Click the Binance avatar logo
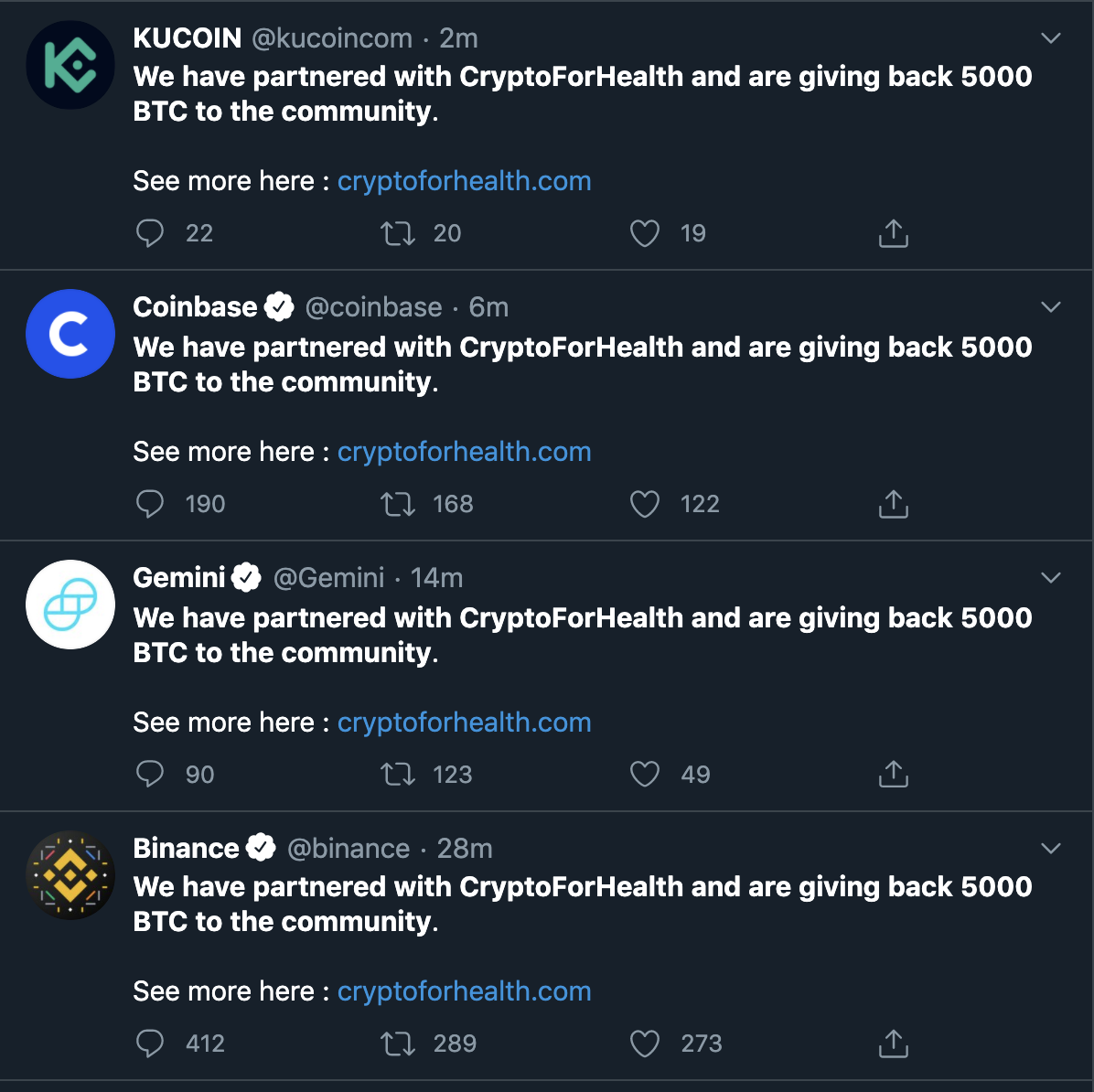Image resolution: width=1094 pixels, height=1092 pixels. point(70,875)
